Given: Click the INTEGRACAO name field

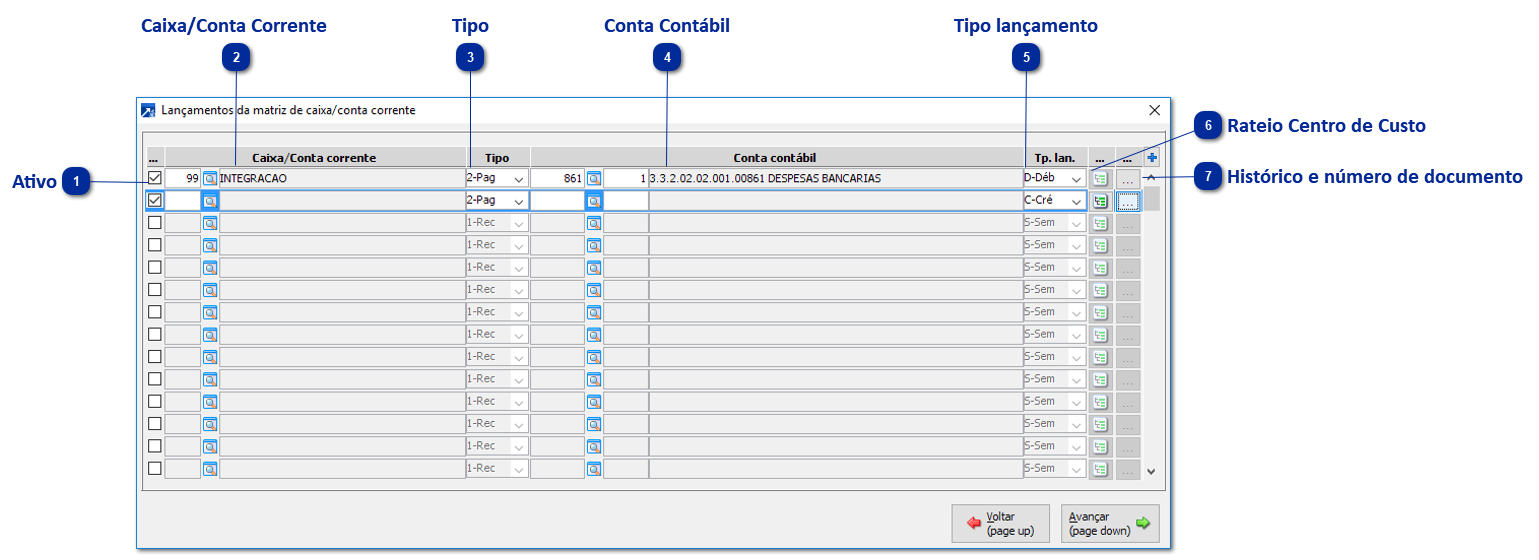Looking at the screenshot, I should pyautogui.click(x=342, y=178).
